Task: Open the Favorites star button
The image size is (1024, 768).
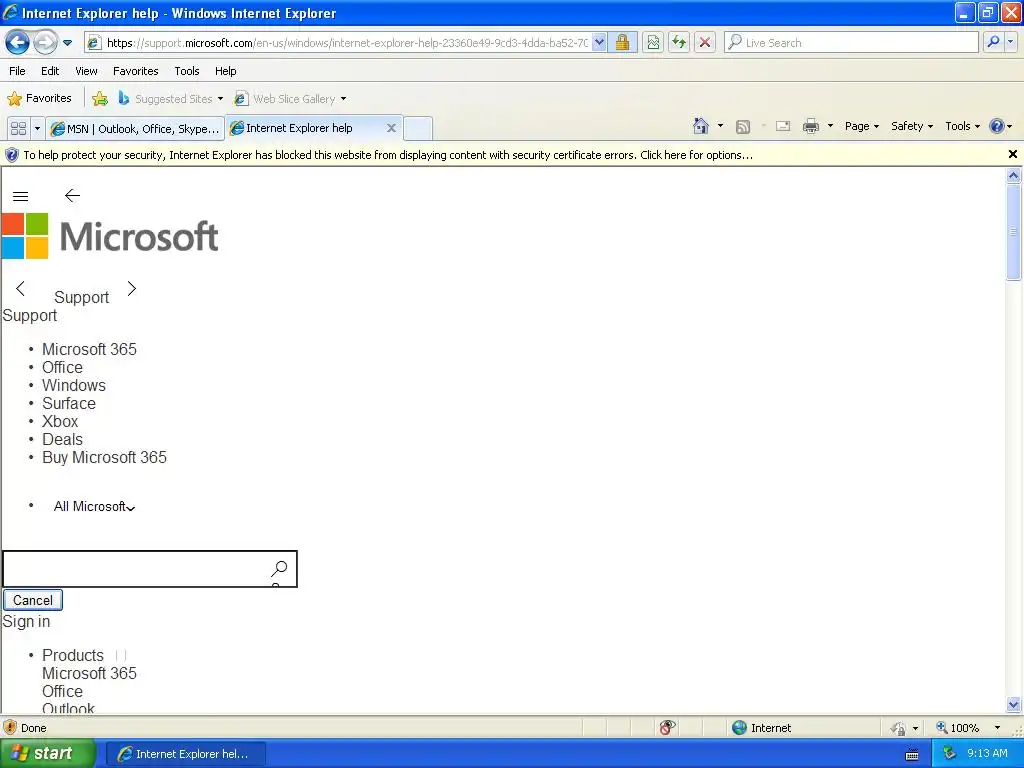Action: click(39, 99)
